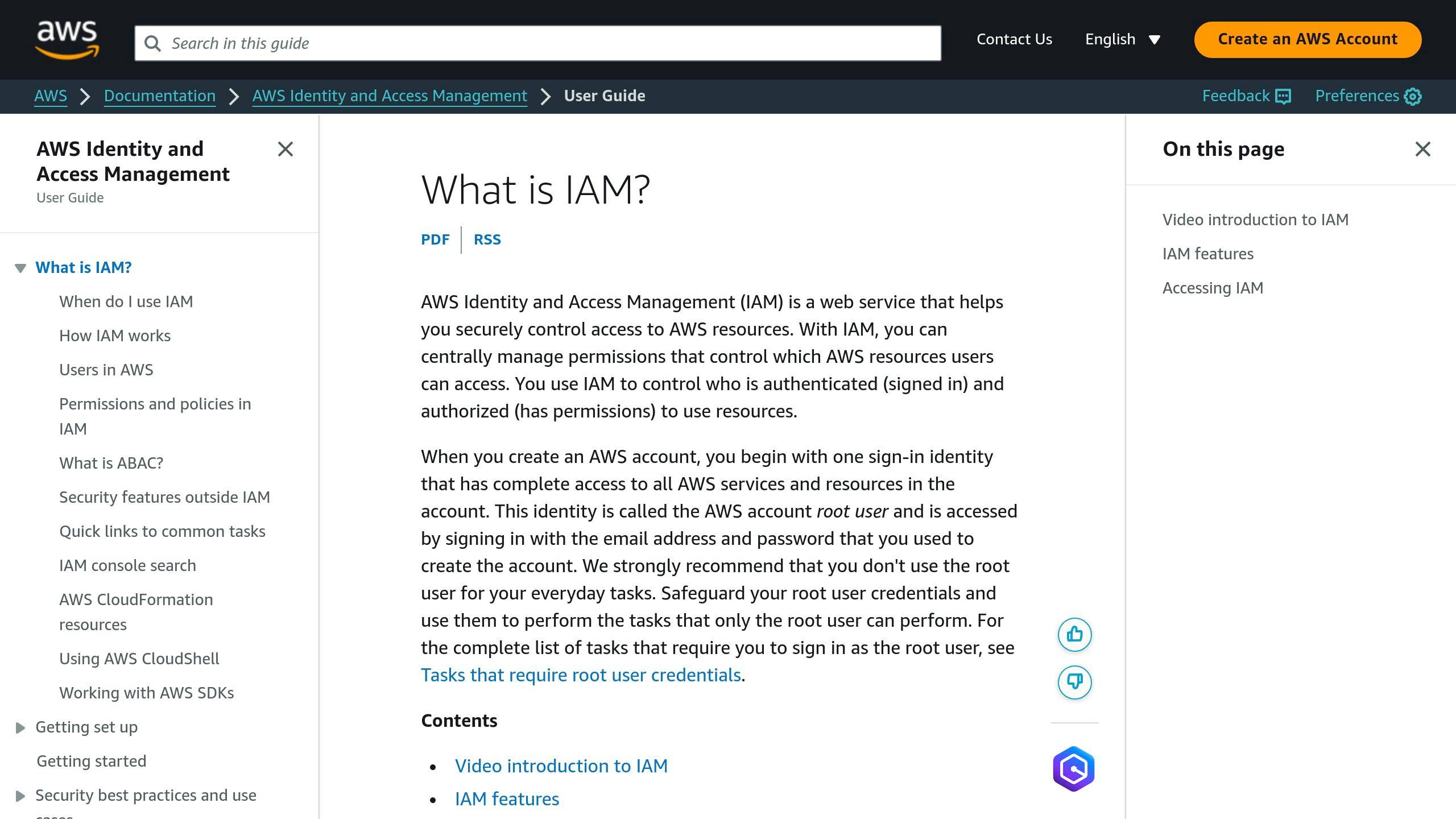Open Getting started page

(x=92, y=761)
